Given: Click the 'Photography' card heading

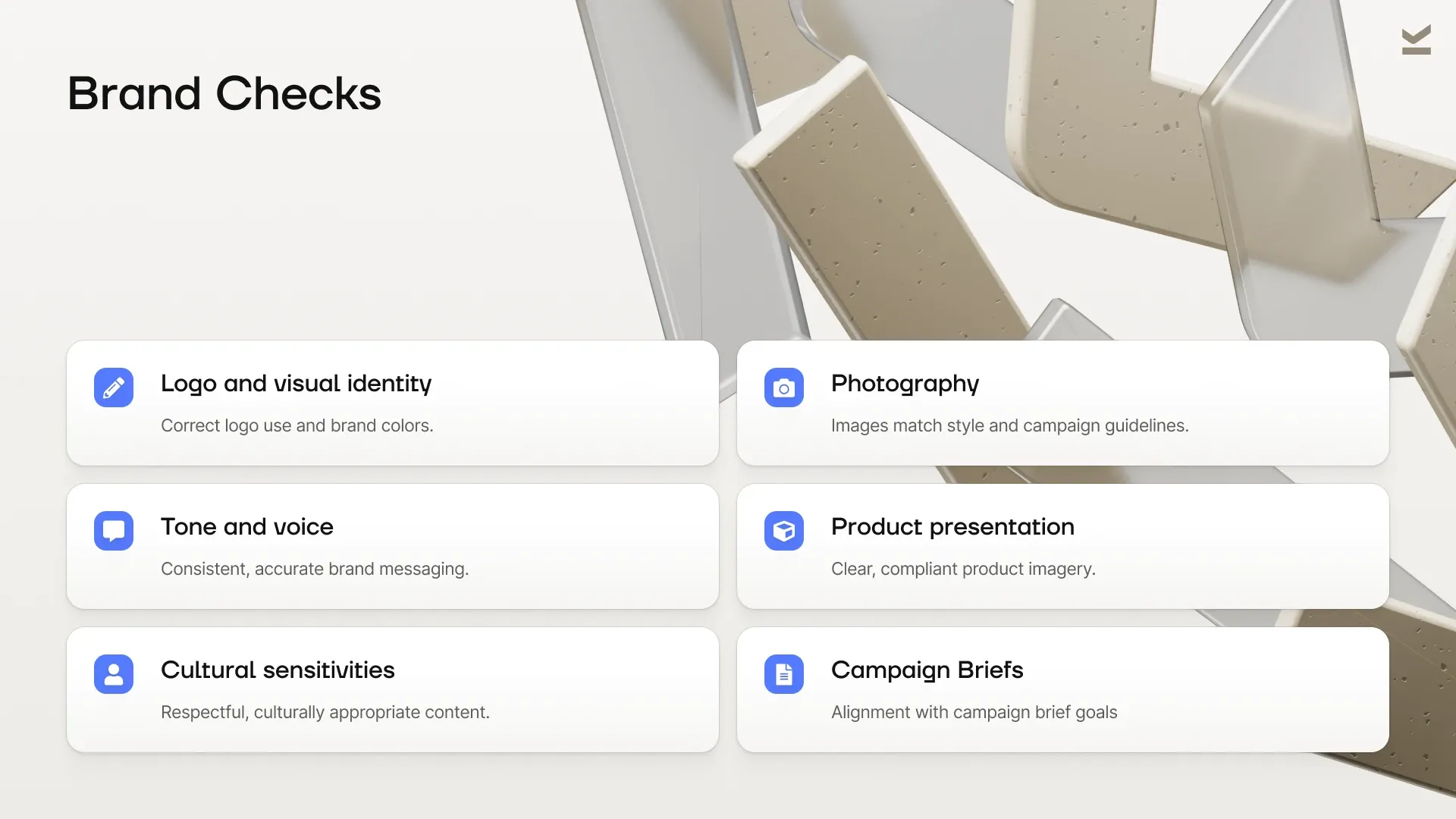Looking at the screenshot, I should tap(905, 384).
